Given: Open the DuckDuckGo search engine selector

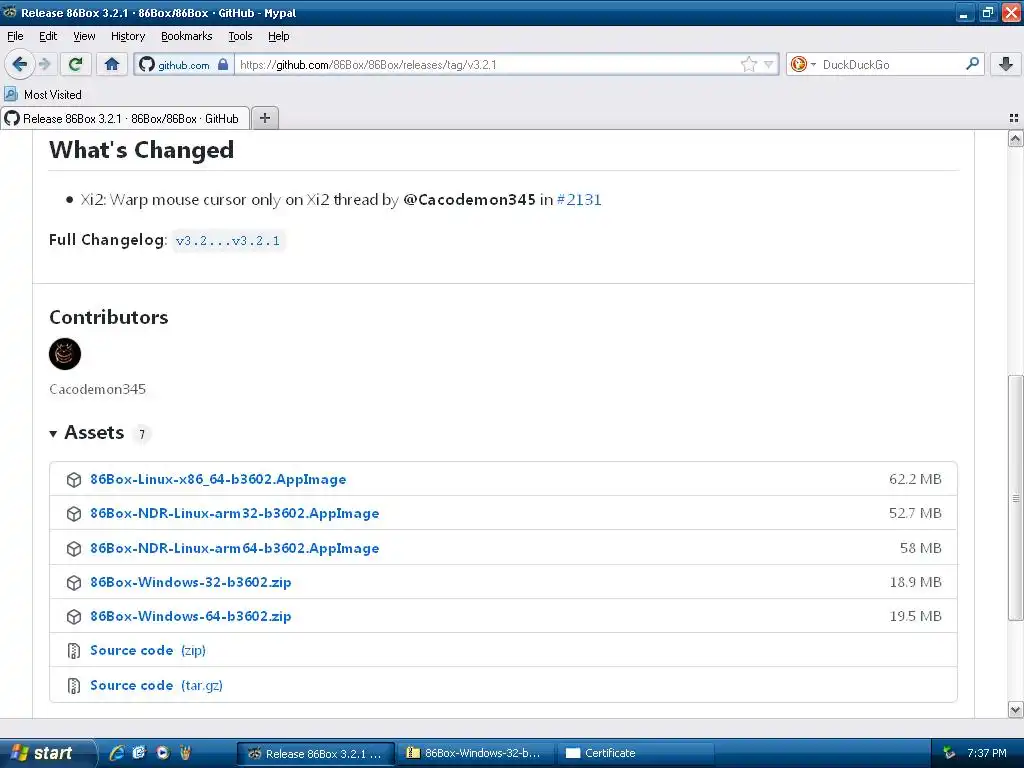Looking at the screenshot, I should (803, 64).
